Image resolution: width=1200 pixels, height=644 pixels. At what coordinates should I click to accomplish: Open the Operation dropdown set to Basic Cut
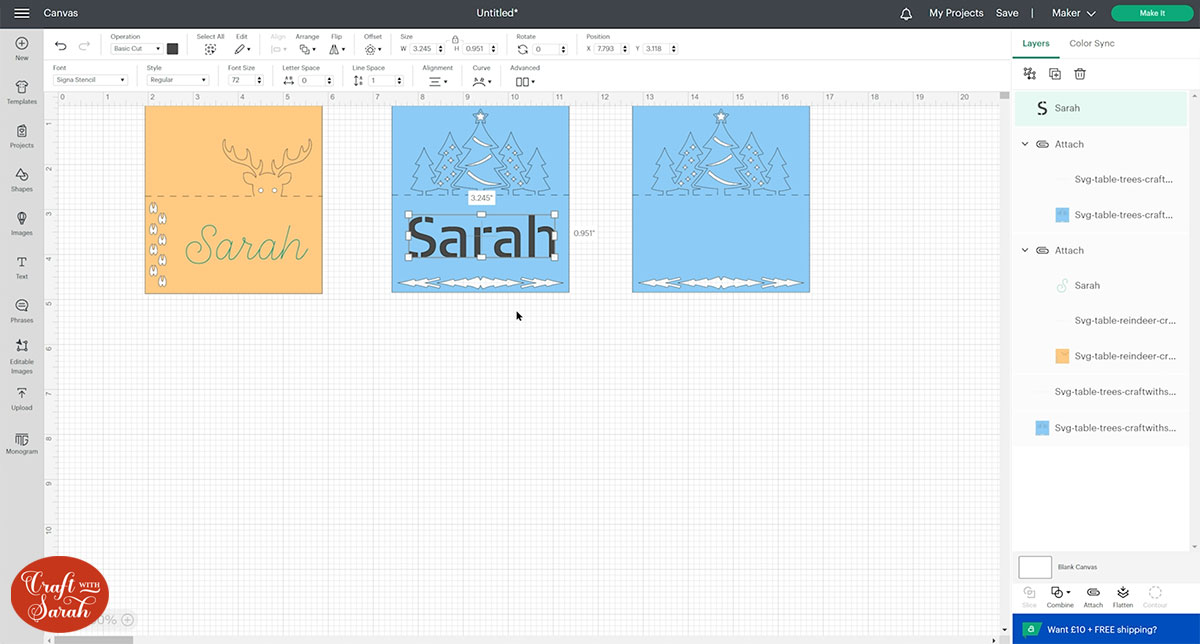click(x=136, y=48)
